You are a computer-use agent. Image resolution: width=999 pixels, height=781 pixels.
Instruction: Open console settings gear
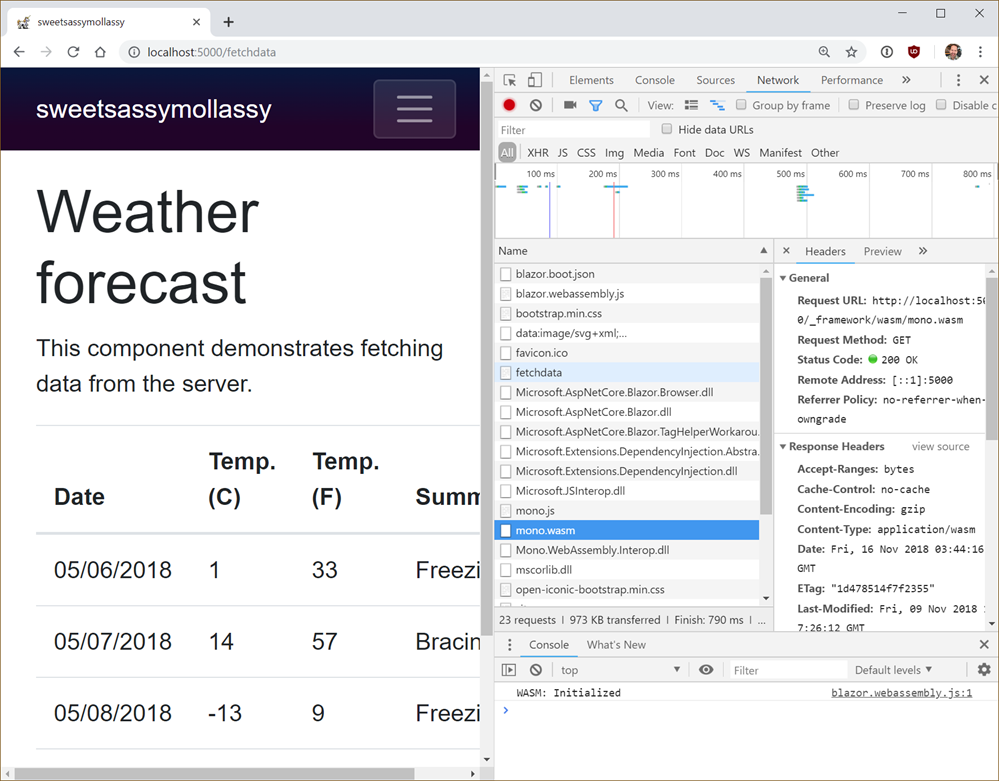(984, 670)
